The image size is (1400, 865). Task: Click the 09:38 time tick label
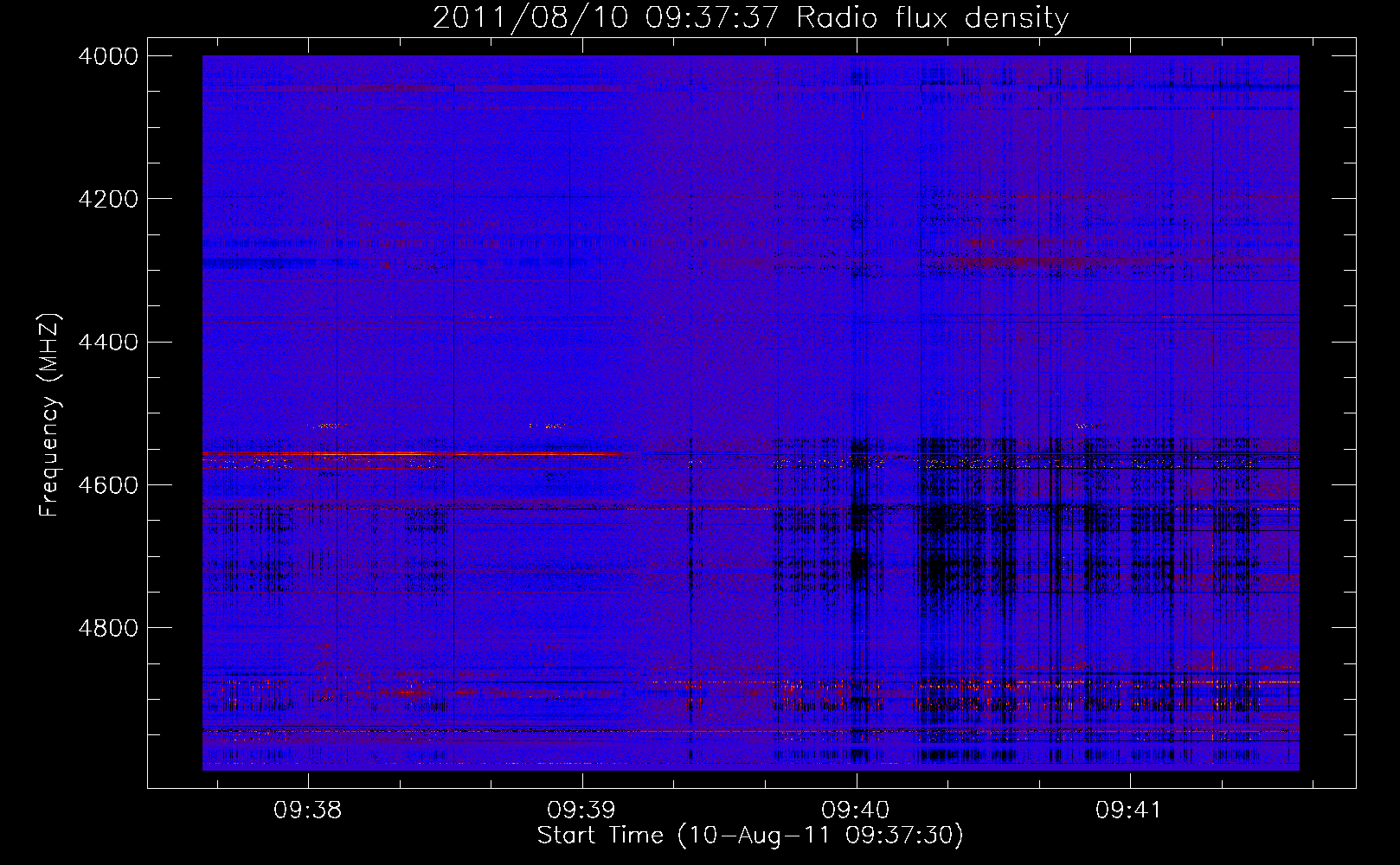308,811
